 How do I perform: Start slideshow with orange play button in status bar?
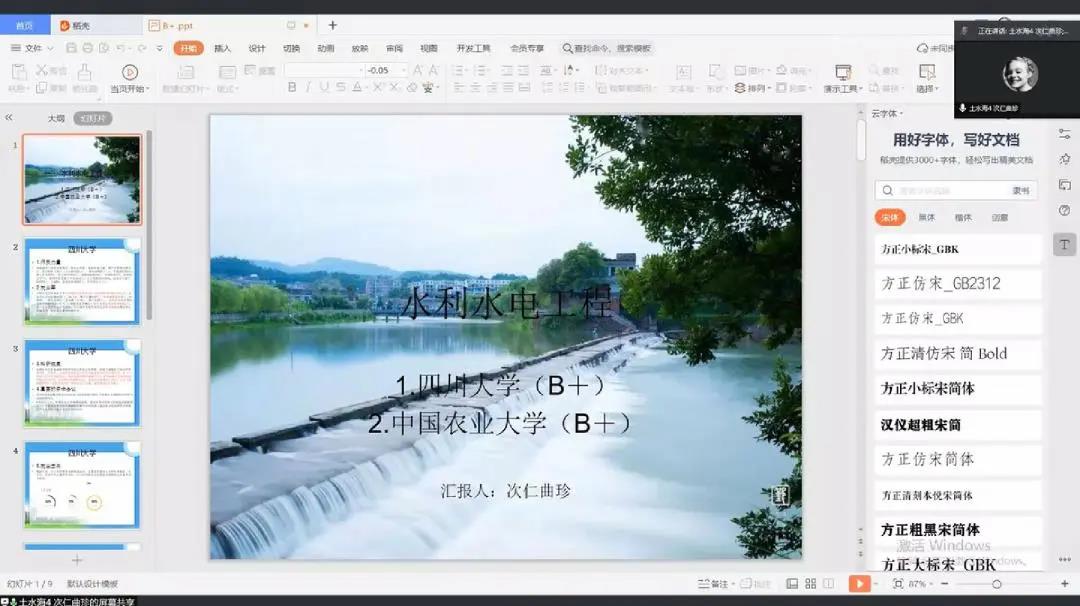pos(858,584)
